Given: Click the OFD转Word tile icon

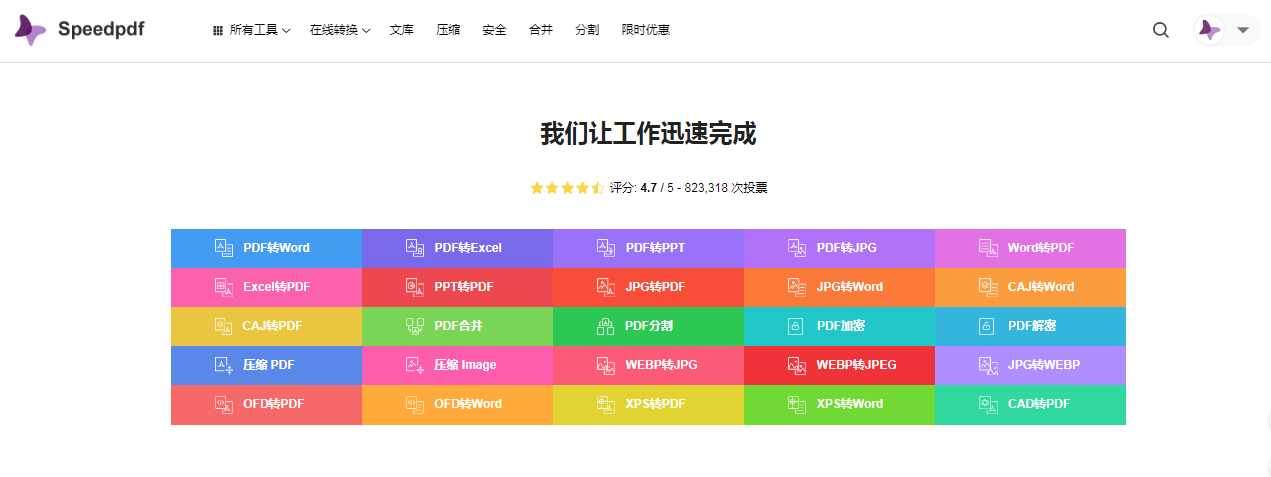Looking at the screenshot, I should pos(415,404).
